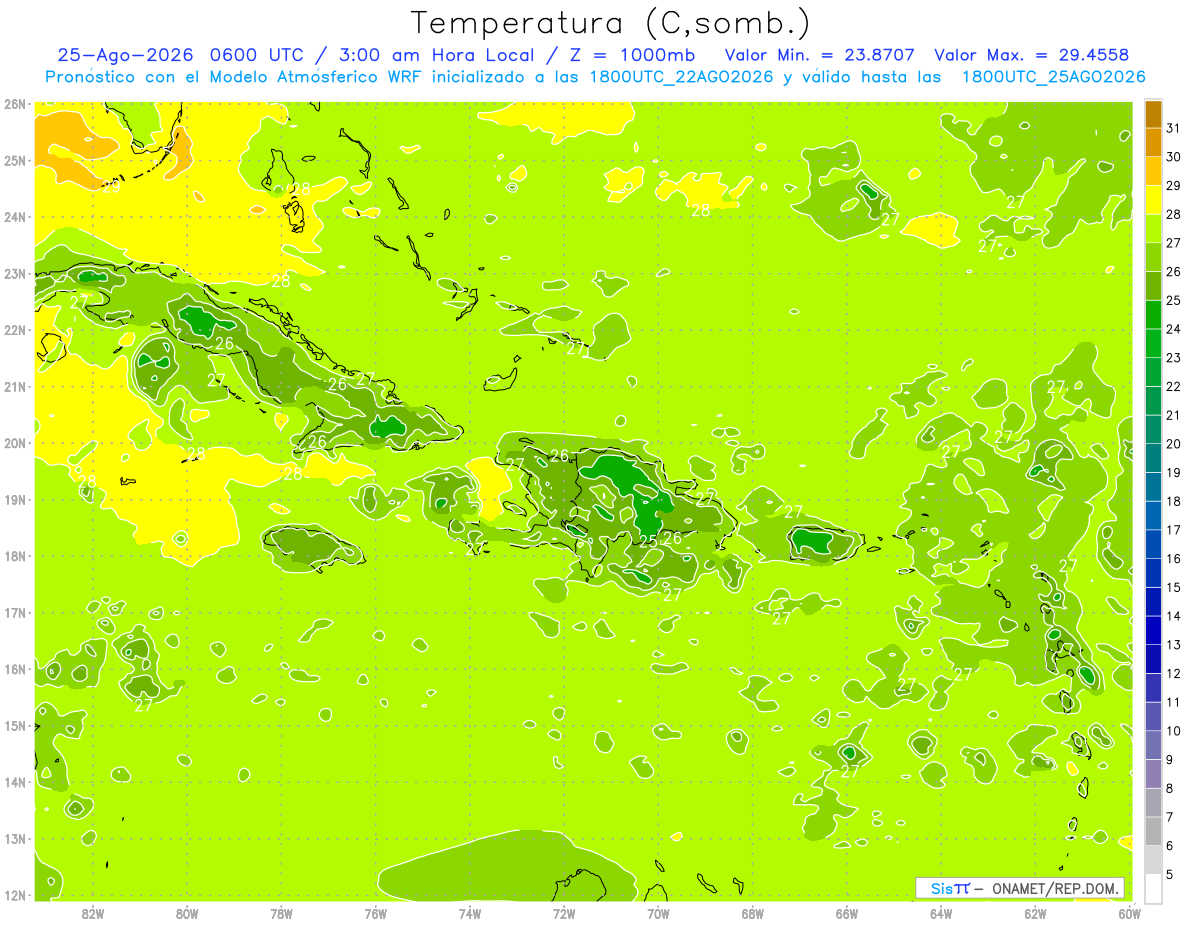Click the color bar label "31"
The width and height of the screenshot is (1200, 927).
point(1174,129)
